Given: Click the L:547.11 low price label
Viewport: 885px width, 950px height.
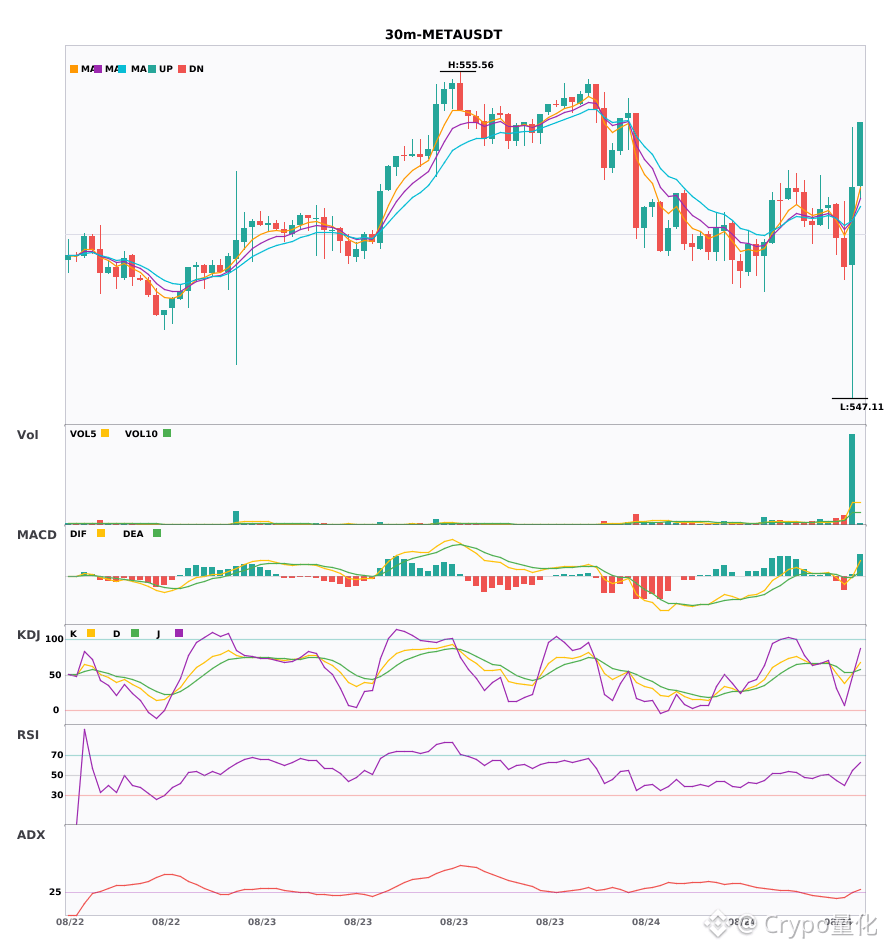Looking at the screenshot, I should click(861, 407).
